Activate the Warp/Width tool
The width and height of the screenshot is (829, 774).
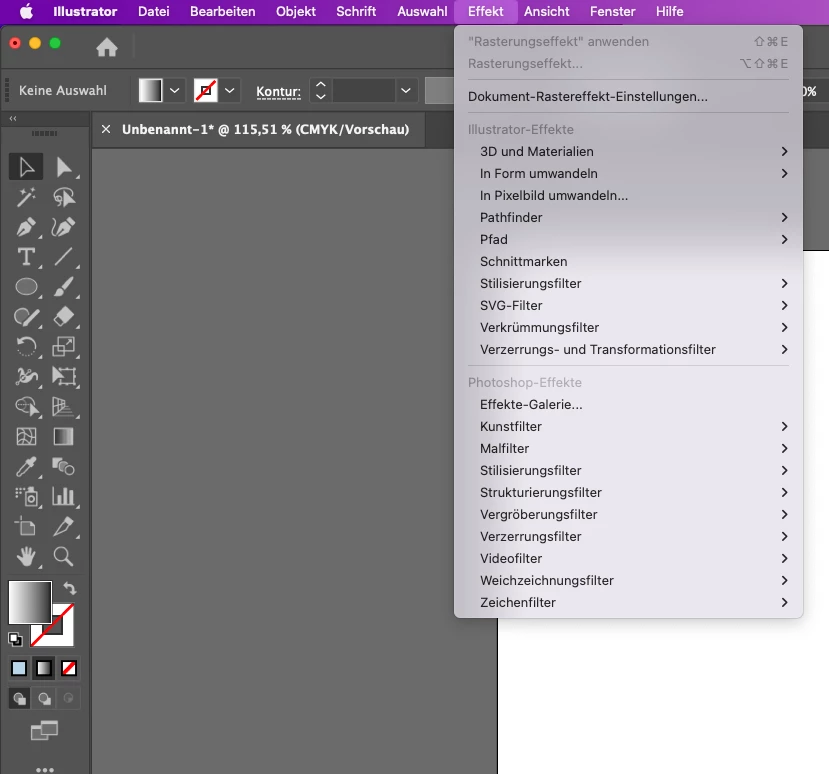click(x=26, y=376)
